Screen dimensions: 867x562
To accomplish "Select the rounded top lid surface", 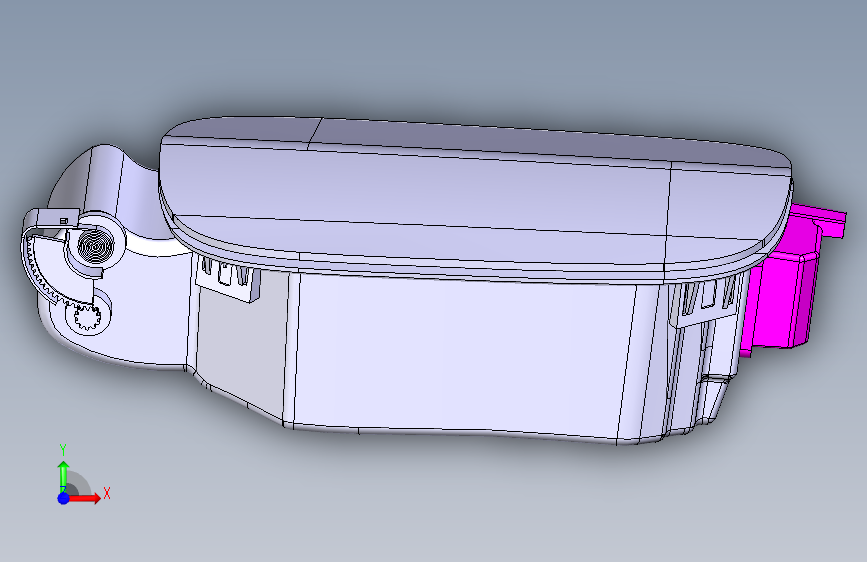I will [x=476, y=196].
